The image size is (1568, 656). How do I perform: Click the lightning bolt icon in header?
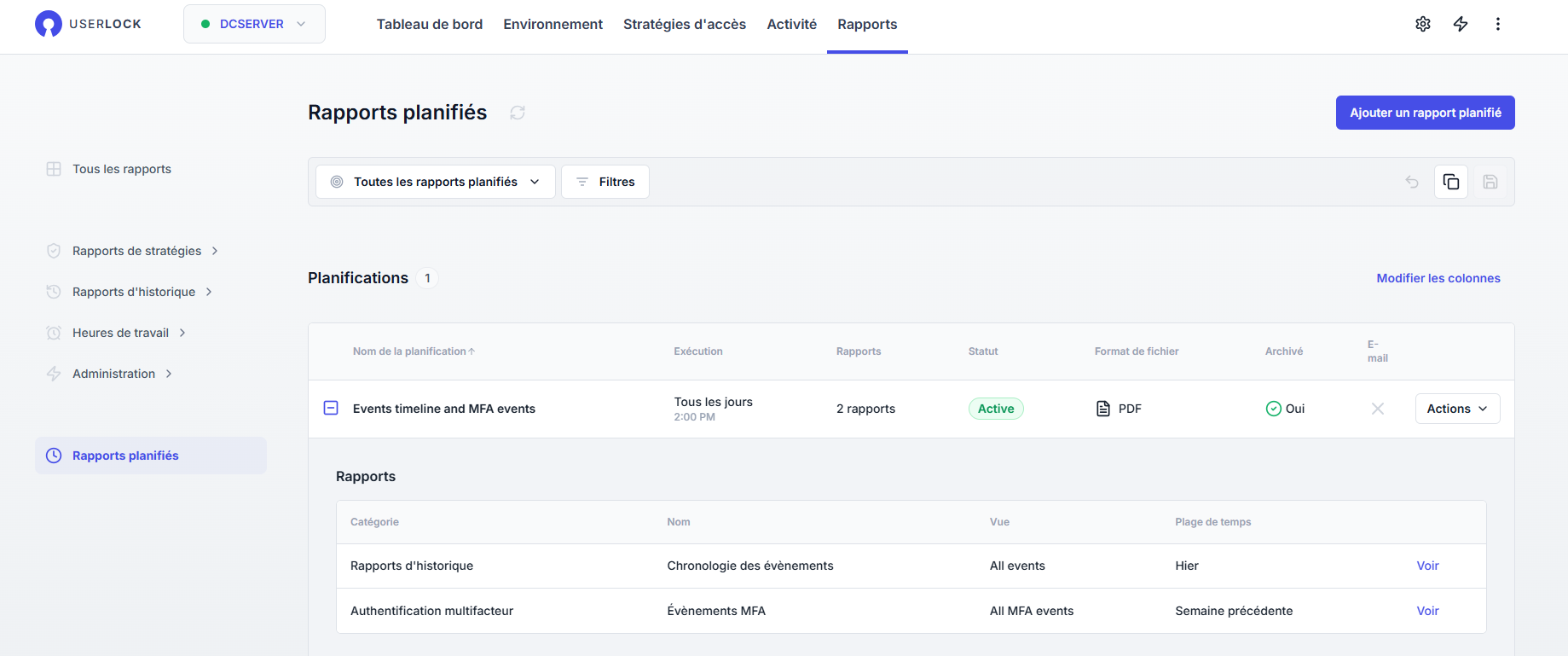click(x=1460, y=24)
